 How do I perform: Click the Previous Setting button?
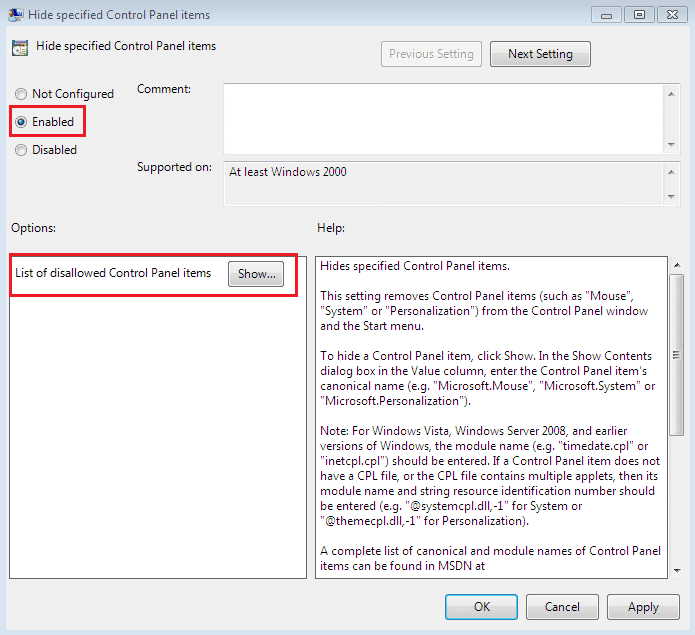pyautogui.click(x=431, y=54)
